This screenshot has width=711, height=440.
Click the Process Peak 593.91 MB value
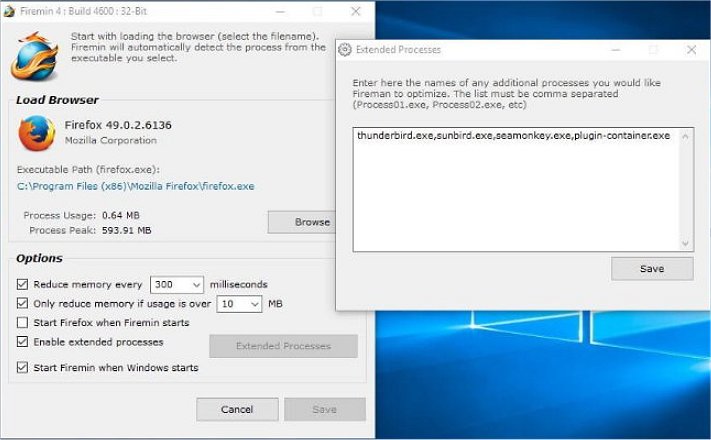point(127,230)
